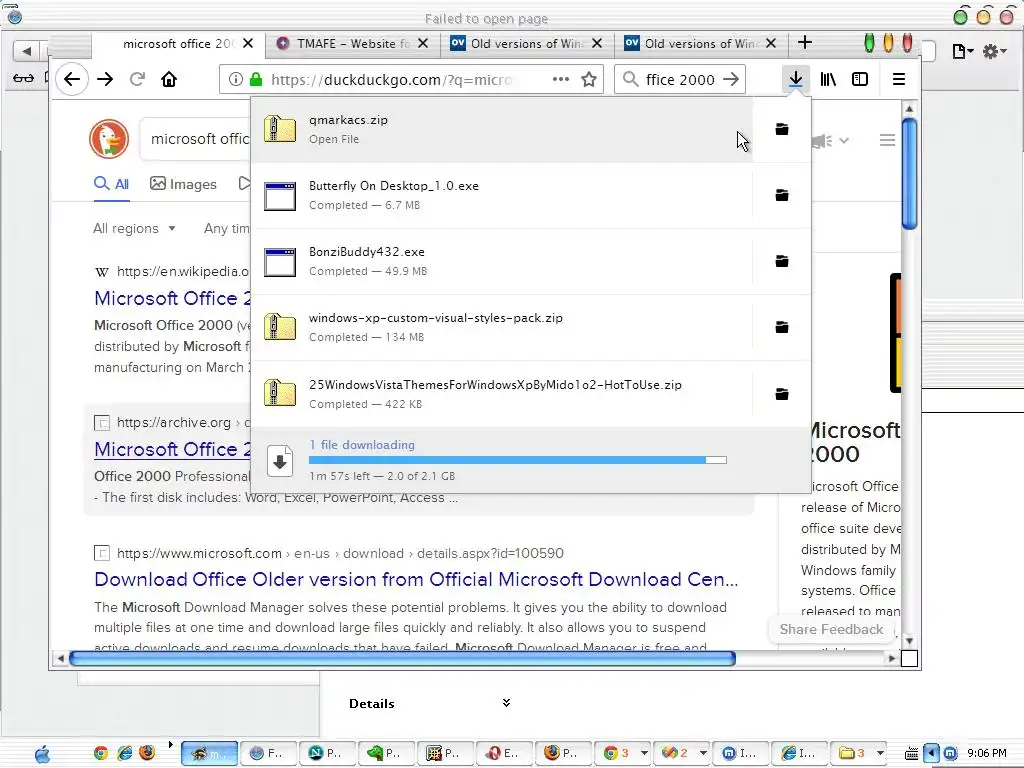Open a new tab with plus button
The height and width of the screenshot is (768, 1024).
805,43
